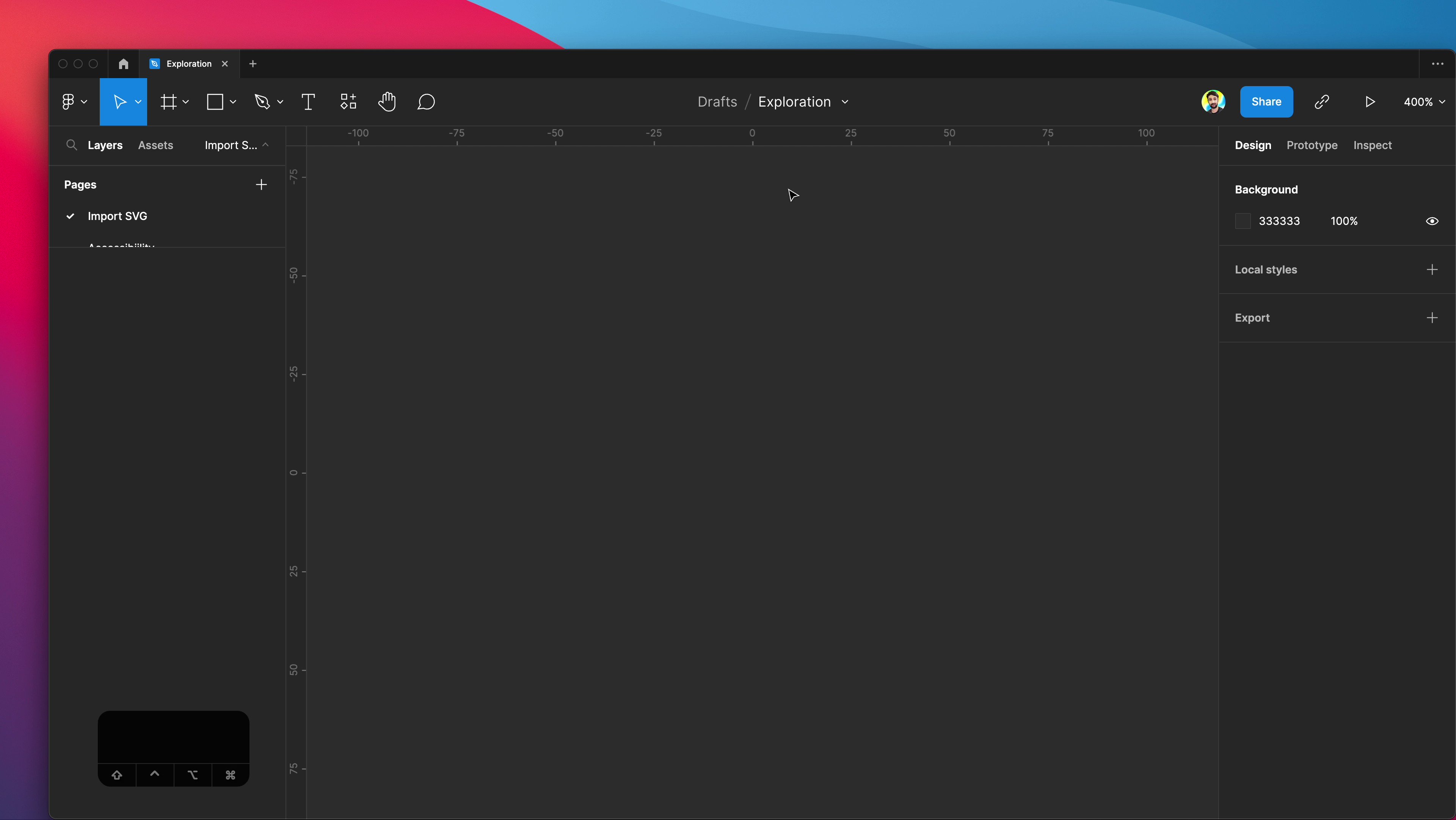Select the Move tool
Image resolution: width=1456 pixels, height=820 pixels.
pyautogui.click(x=119, y=102)
